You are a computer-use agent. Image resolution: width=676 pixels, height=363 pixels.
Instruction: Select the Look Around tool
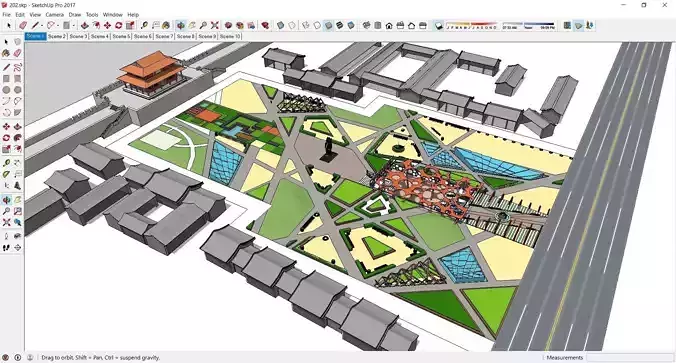(x=17, y=236)
